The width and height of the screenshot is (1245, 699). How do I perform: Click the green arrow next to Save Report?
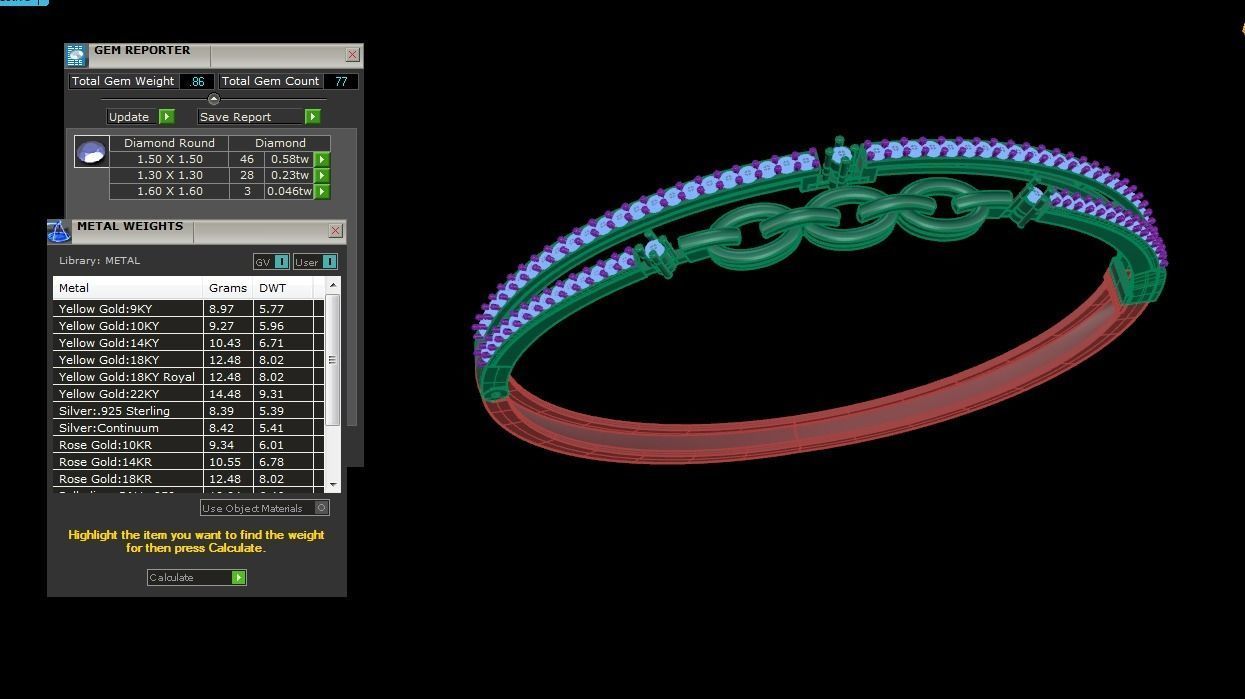pos(312,117)
